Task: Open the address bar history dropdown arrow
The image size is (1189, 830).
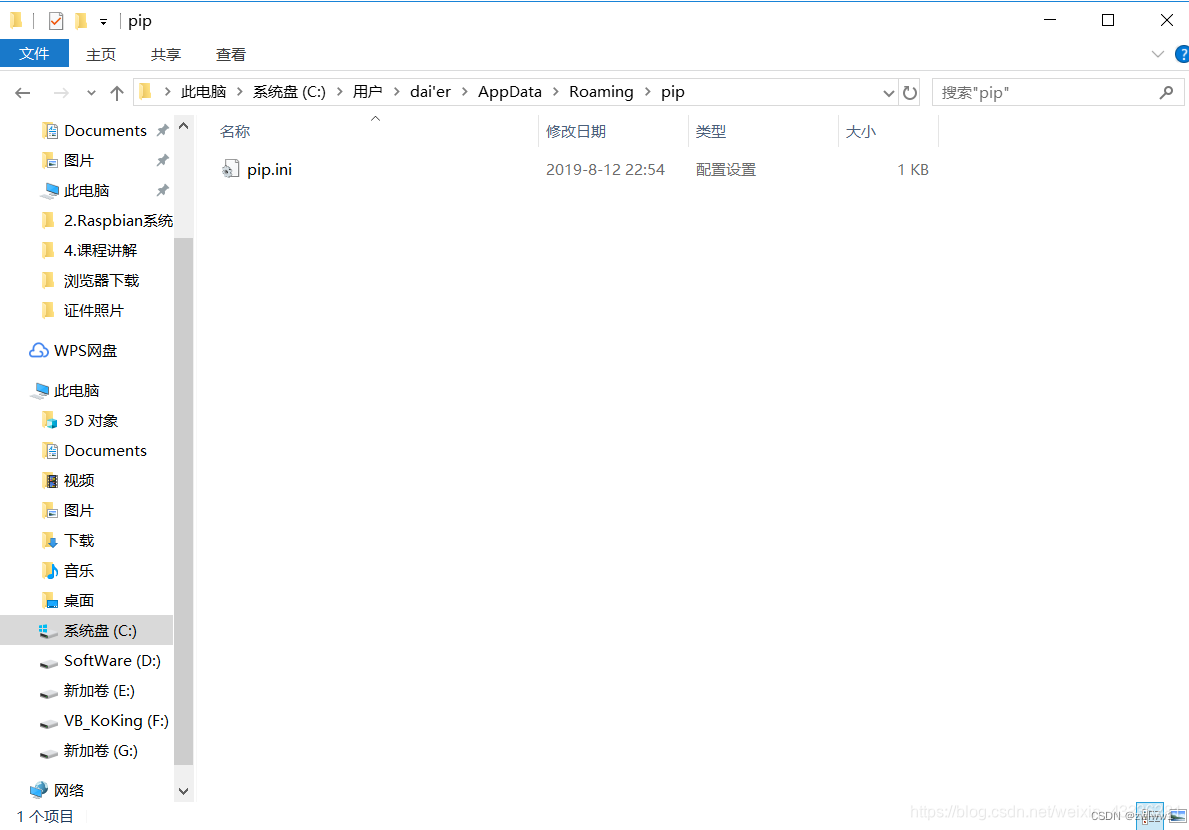Action: [x=888, y=91]
